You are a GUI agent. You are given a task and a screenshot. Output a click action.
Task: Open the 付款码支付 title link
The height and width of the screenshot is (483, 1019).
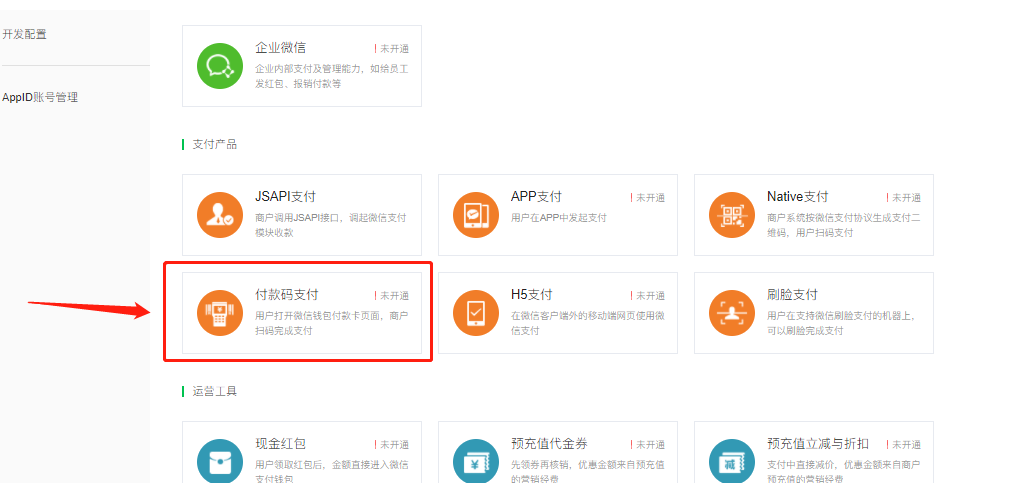(x=287, y=295)
